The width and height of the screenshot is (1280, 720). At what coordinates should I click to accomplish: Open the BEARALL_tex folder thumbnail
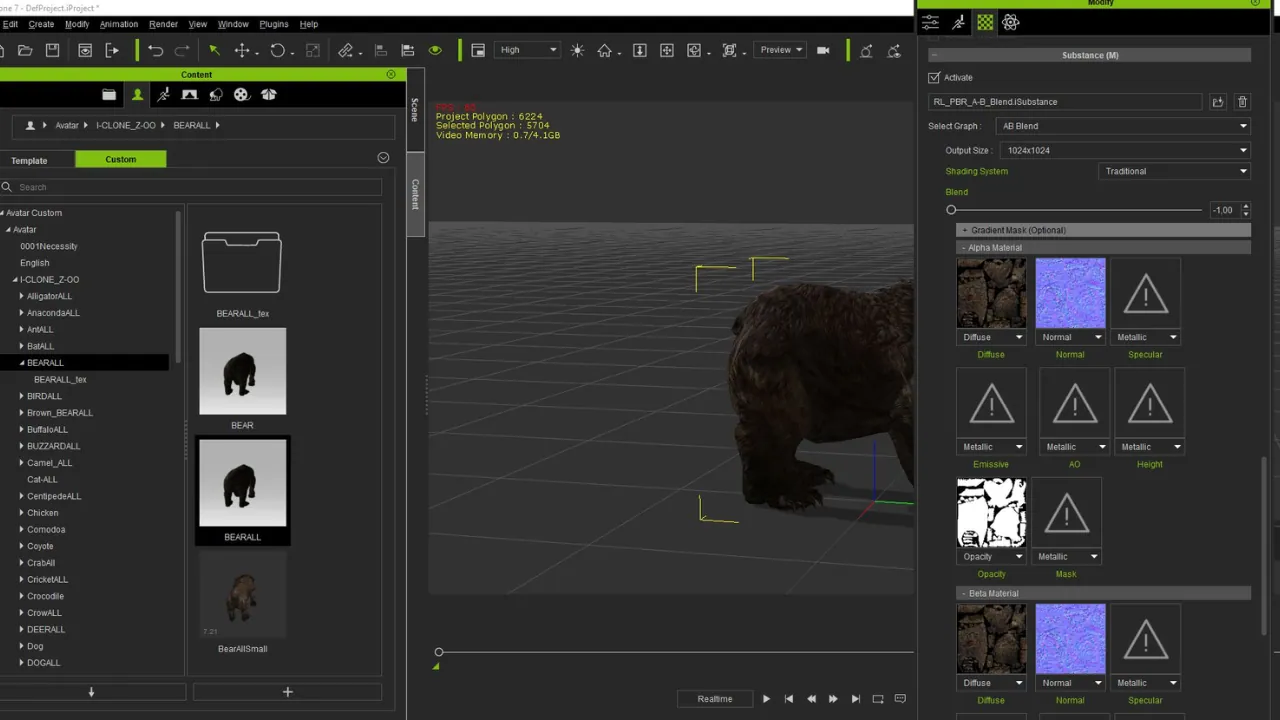click(242, 263)
